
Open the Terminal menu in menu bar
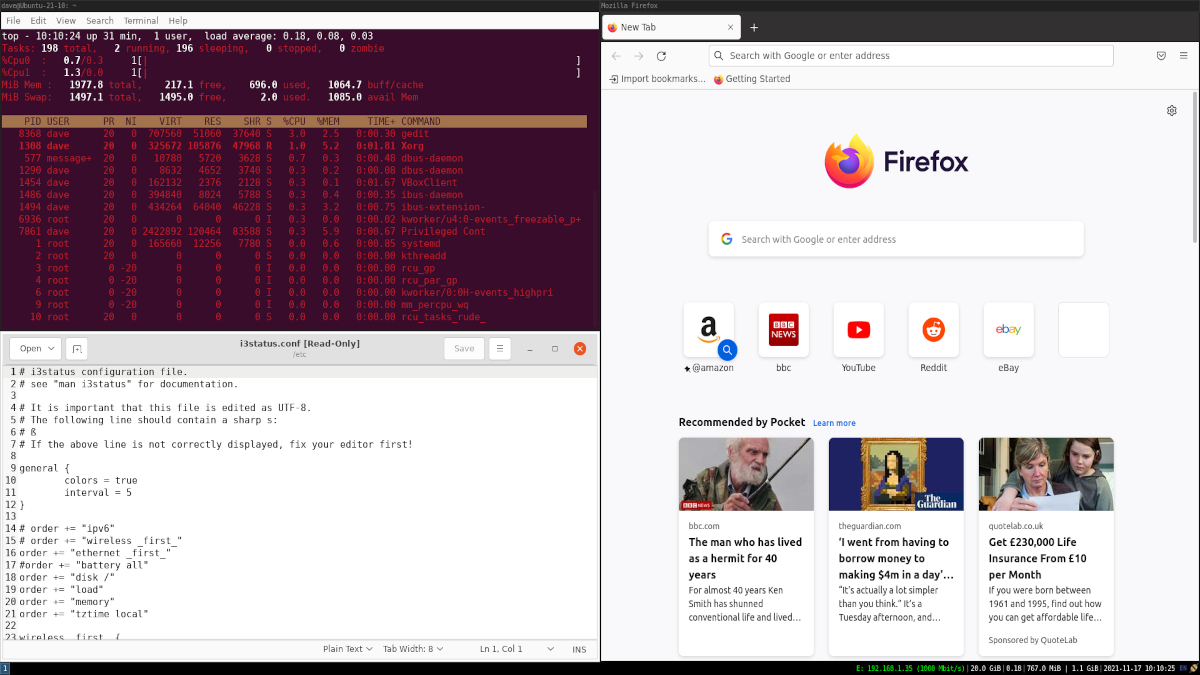141,20
